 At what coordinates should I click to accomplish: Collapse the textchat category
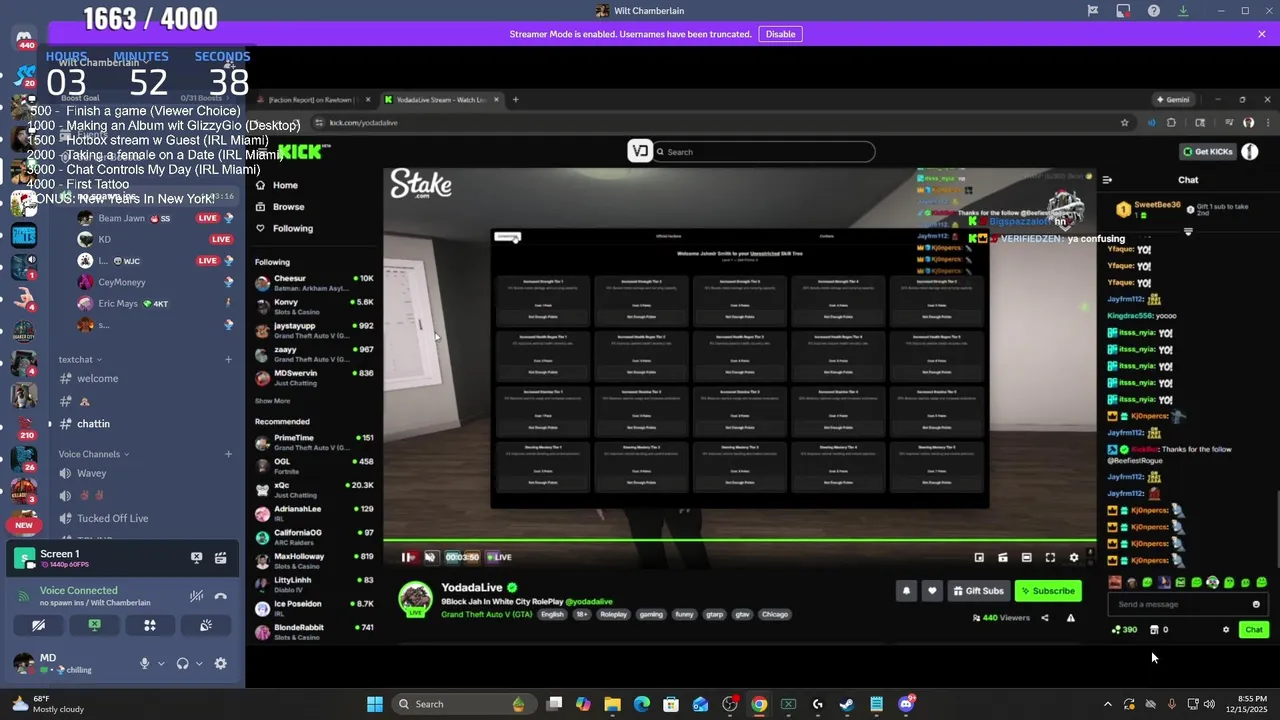tap(80, 359)
